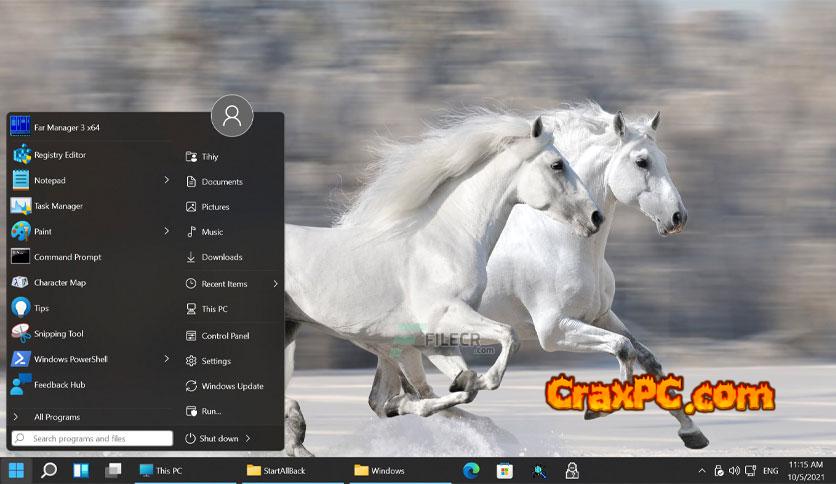836x484 pixels.
Task: Expand the Recent Items submenu
Action: point(275,284)
